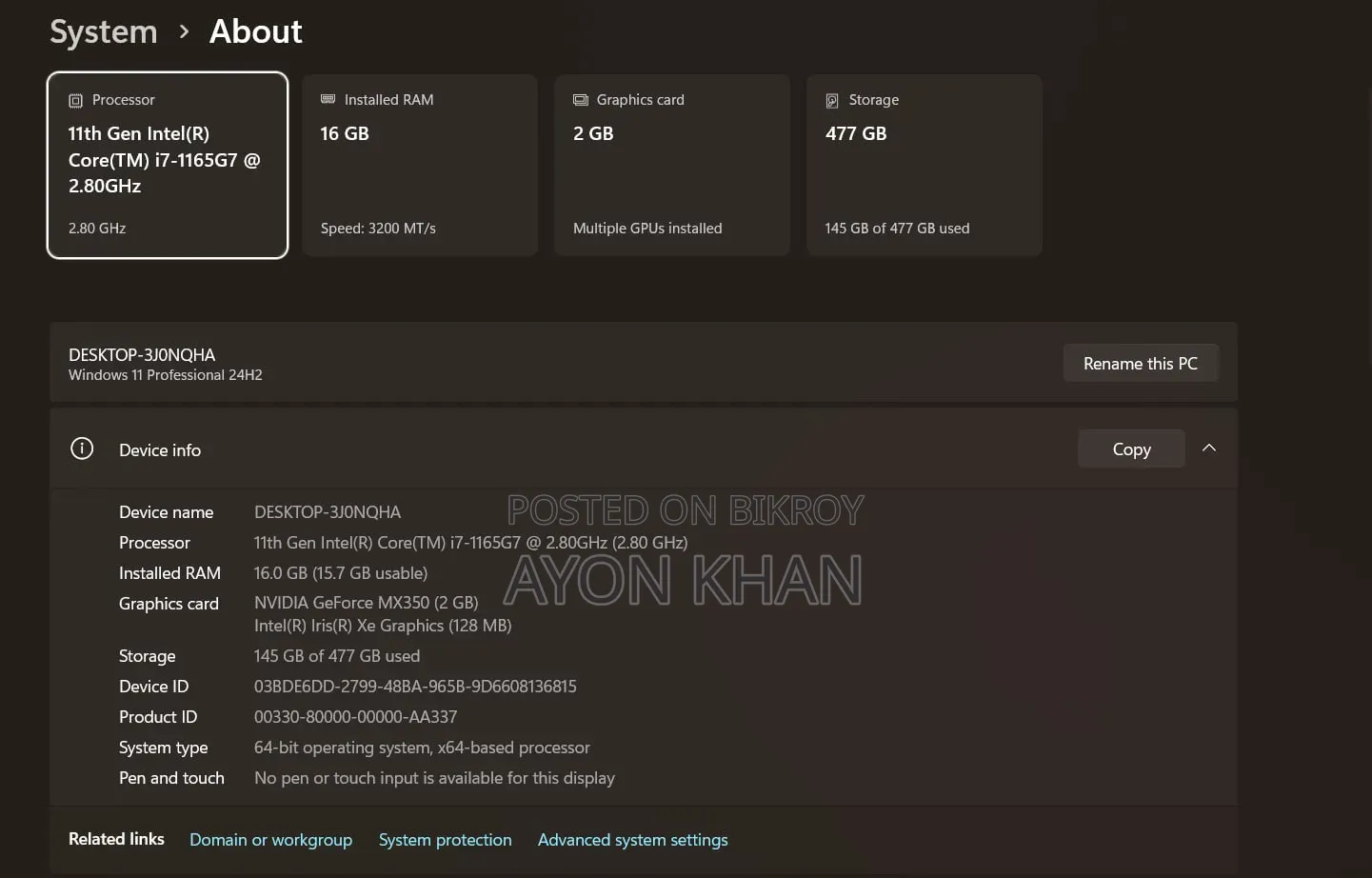Click the Storage drive icon
This screenshot has width=1372, height=878.
(x=832, y=101)
